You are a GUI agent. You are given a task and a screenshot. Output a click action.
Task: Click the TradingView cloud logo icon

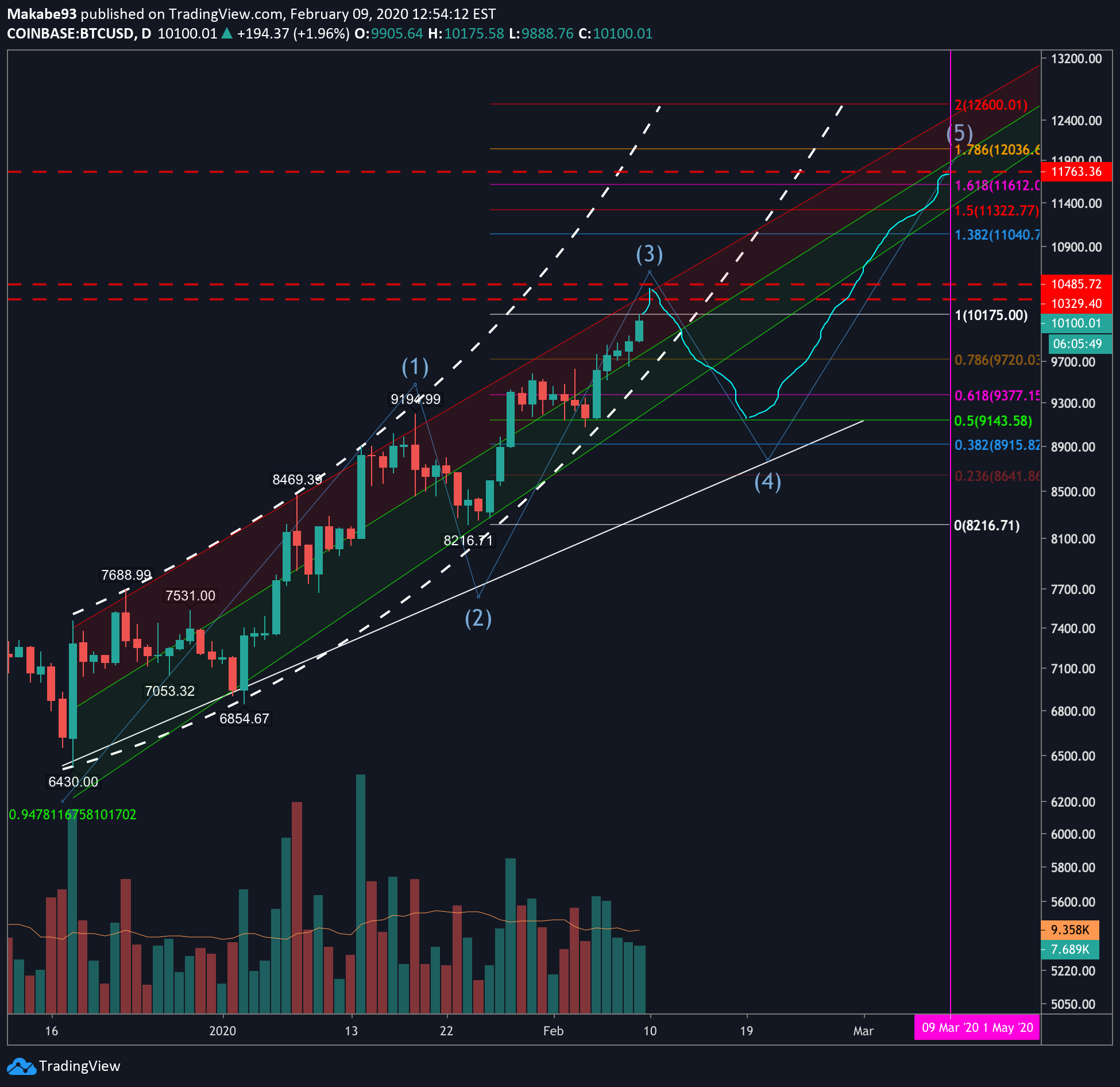coord(21,1067)
